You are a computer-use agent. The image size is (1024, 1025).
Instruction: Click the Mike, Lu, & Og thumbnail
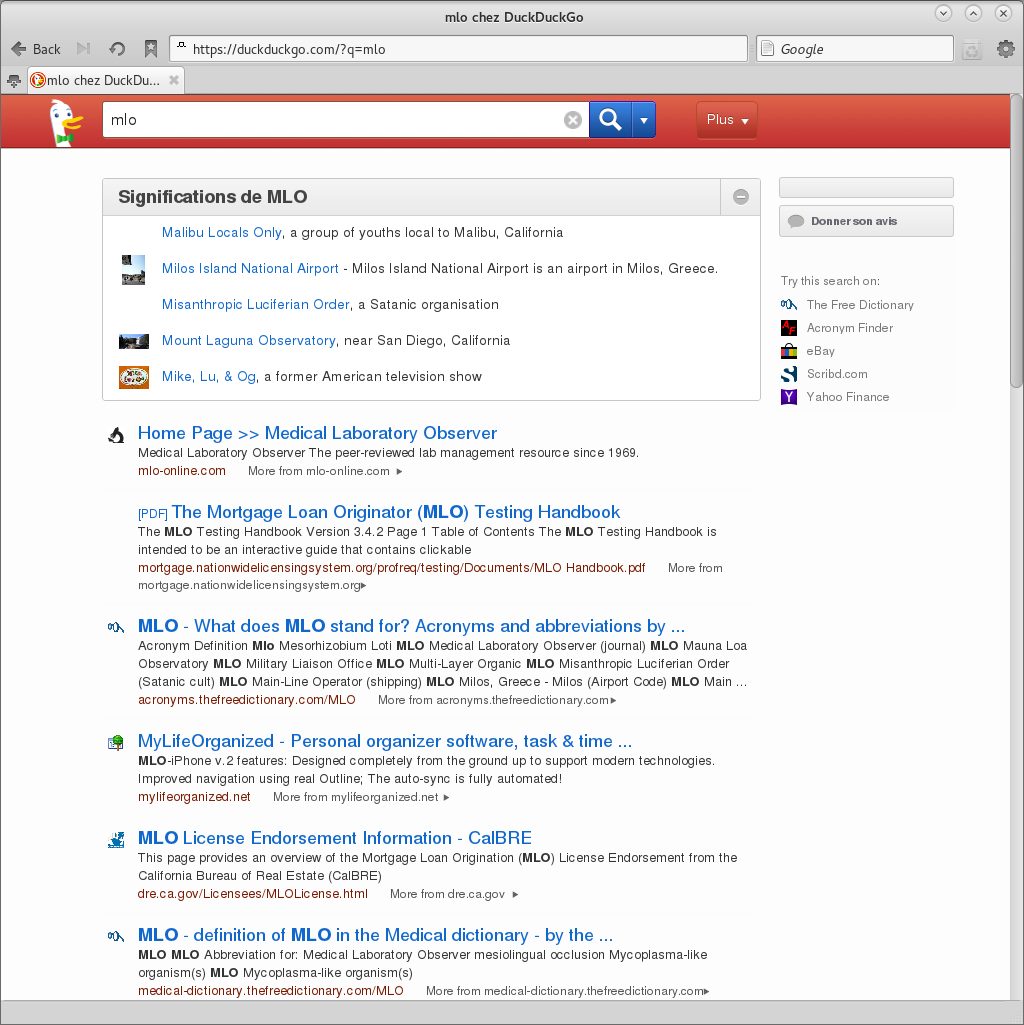(x=133, y=377)
